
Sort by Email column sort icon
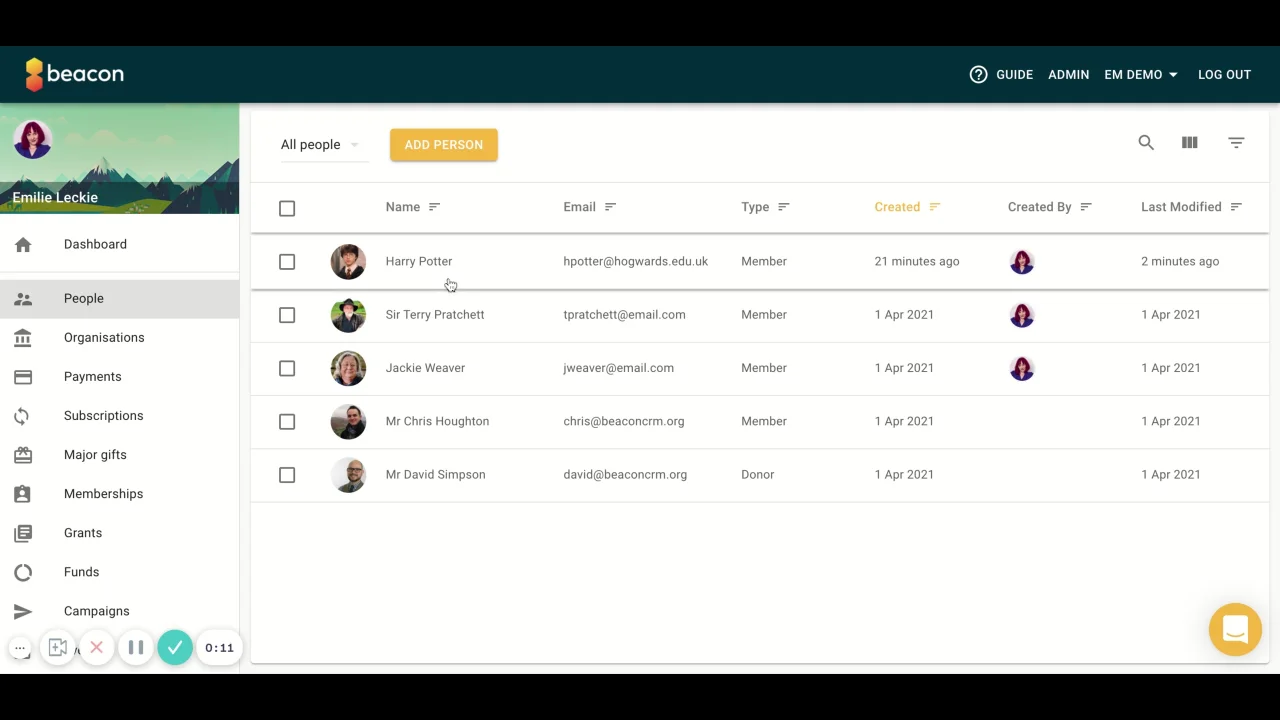click(610, 207)
